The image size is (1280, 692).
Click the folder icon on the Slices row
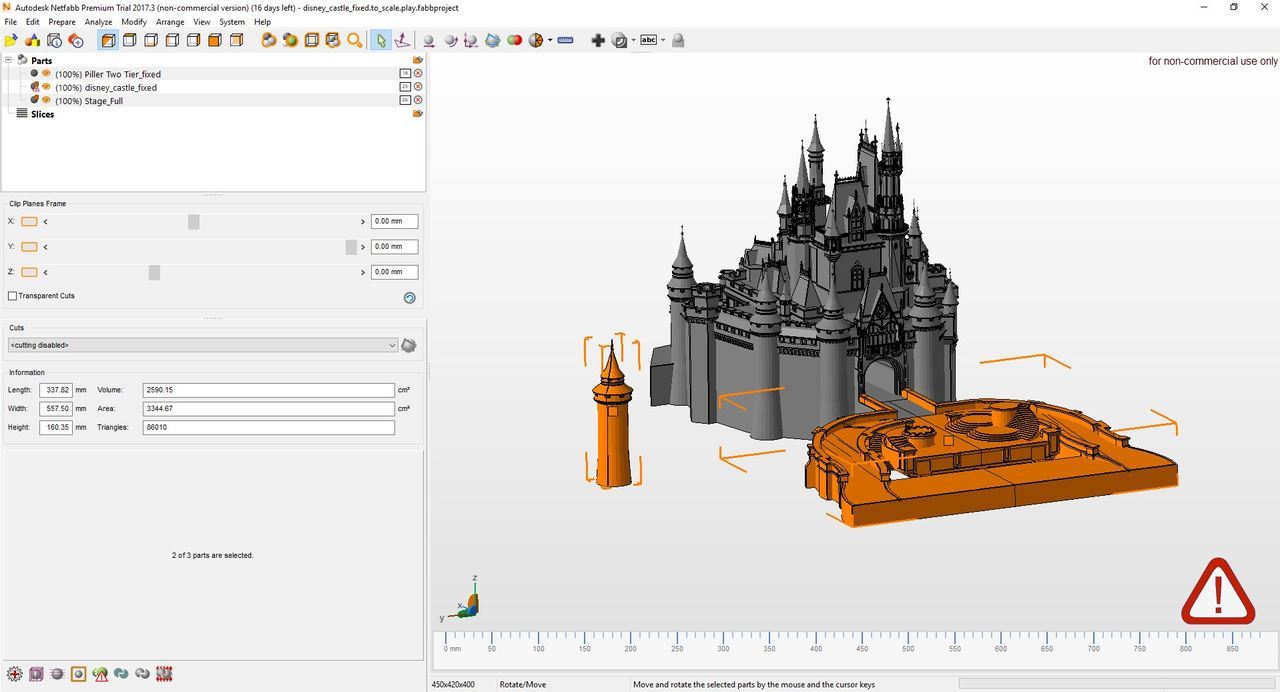click(418, 114)
